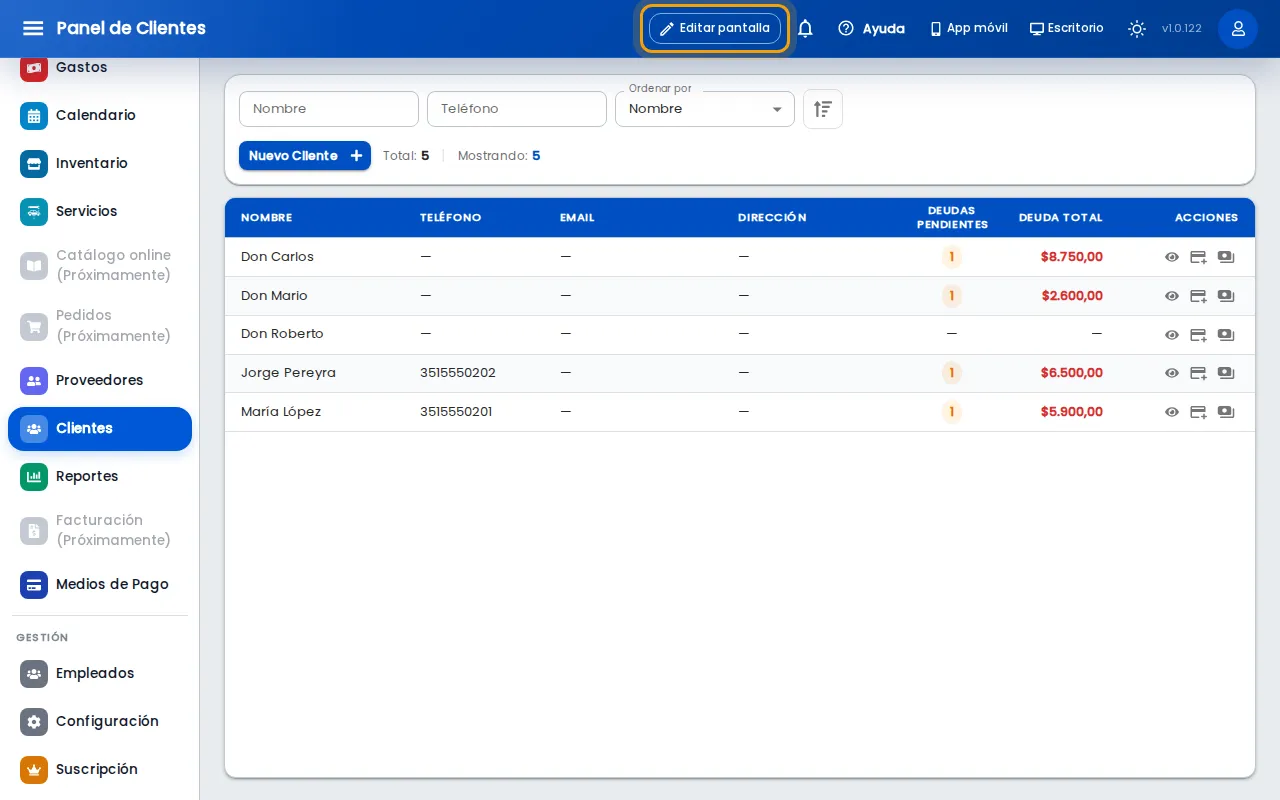Click the Deuda Total column header

(1060, 217)
